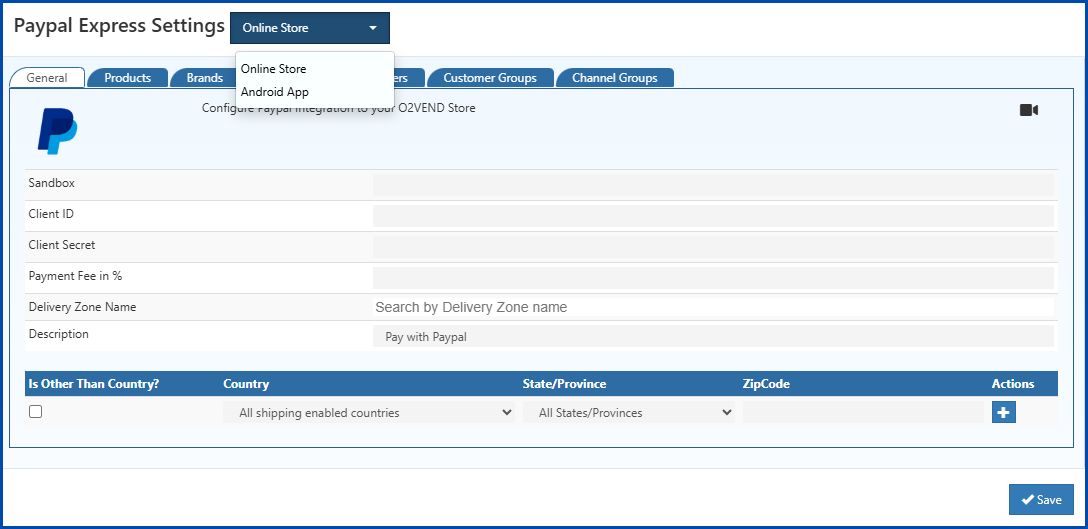
Task: Switch to the Customer Groups tab
Action: (x=490, y=78)
